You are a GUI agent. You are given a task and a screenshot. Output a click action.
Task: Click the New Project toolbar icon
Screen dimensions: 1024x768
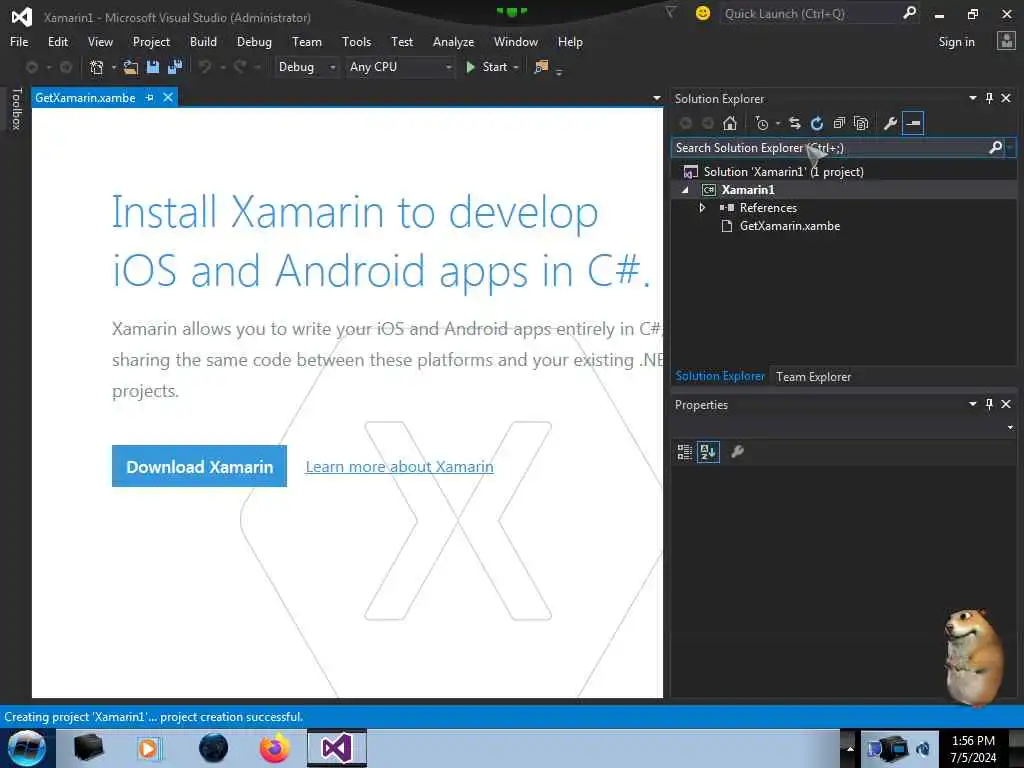click(97, 67)
